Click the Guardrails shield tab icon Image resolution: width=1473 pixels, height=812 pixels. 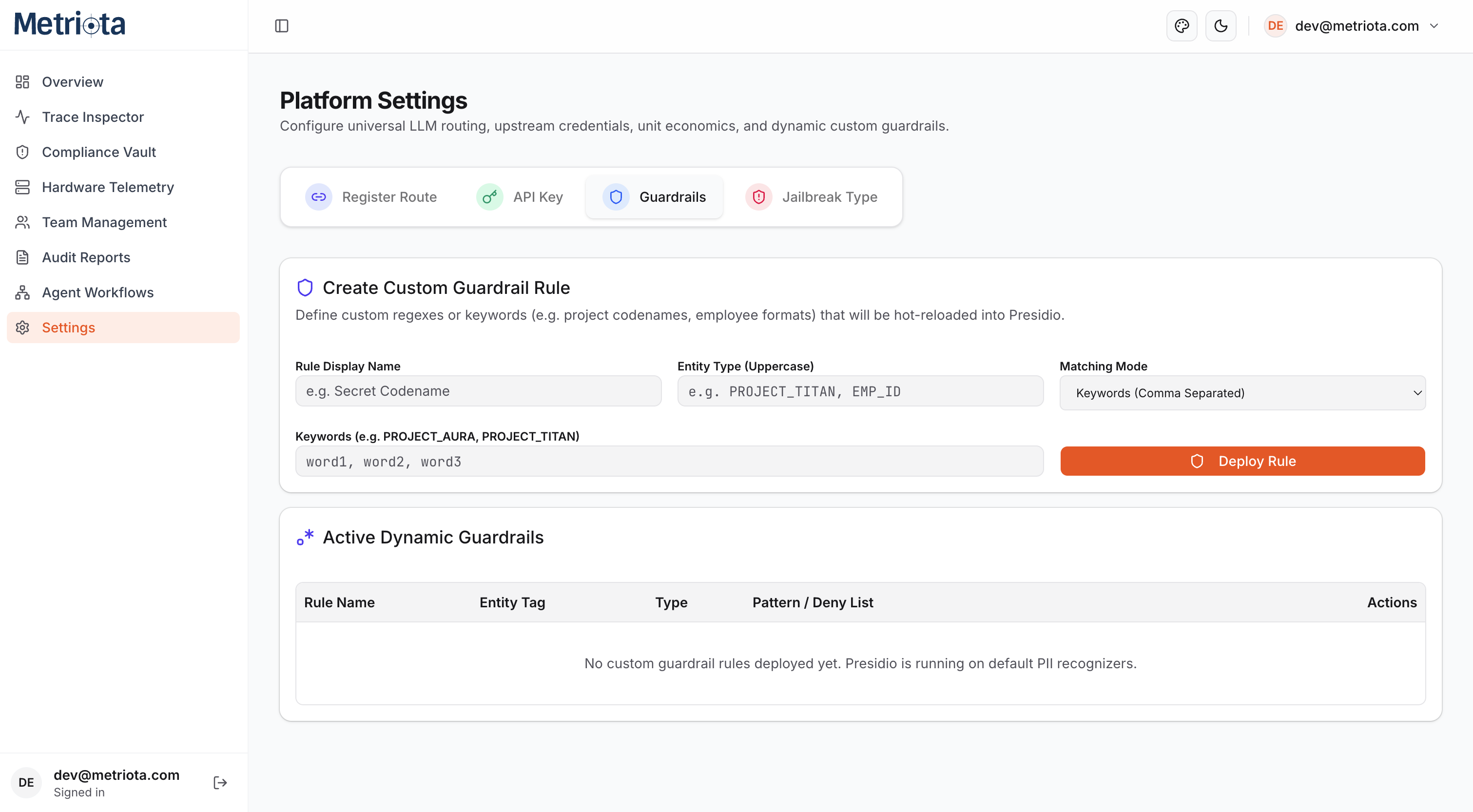(616, 197)
